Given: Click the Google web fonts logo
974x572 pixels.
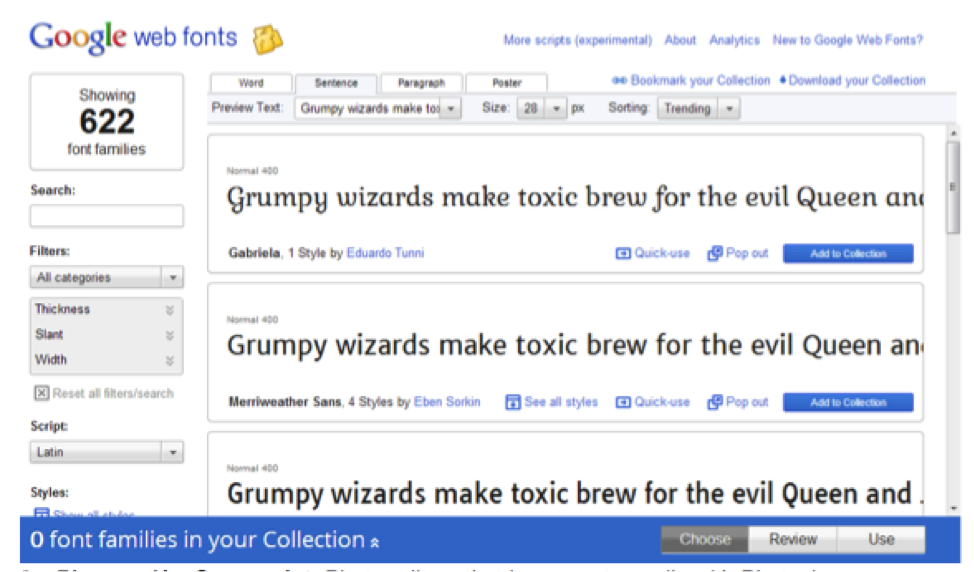Looking at the screenshot, I should point(134,37).
